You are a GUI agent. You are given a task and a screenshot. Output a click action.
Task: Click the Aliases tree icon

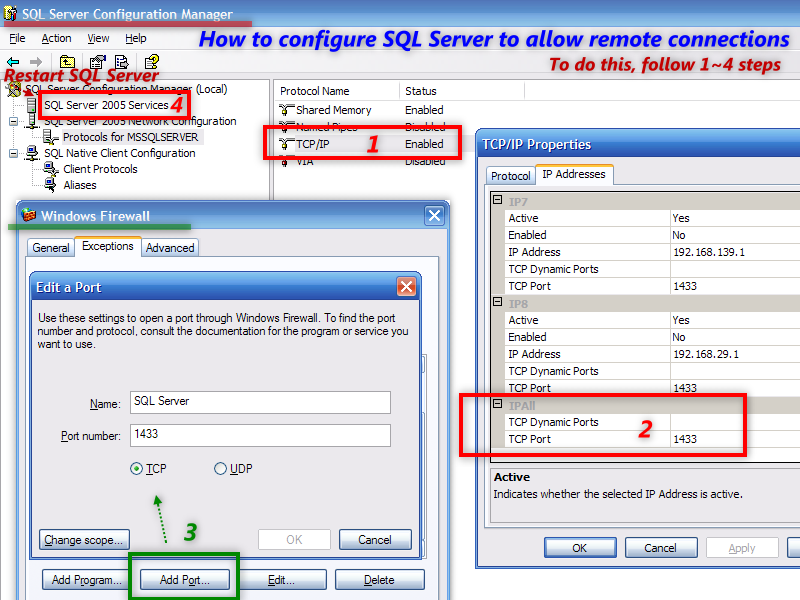pyautogui.click(x=50, y=185)
